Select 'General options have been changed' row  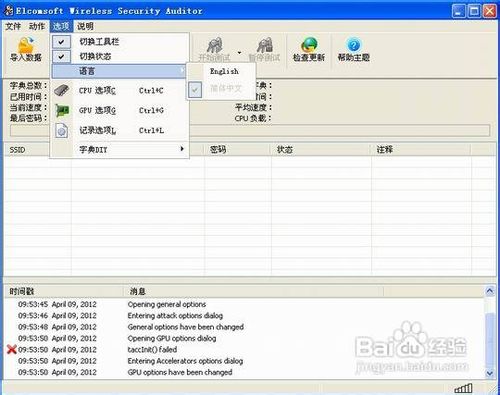[x=186, y=327]
